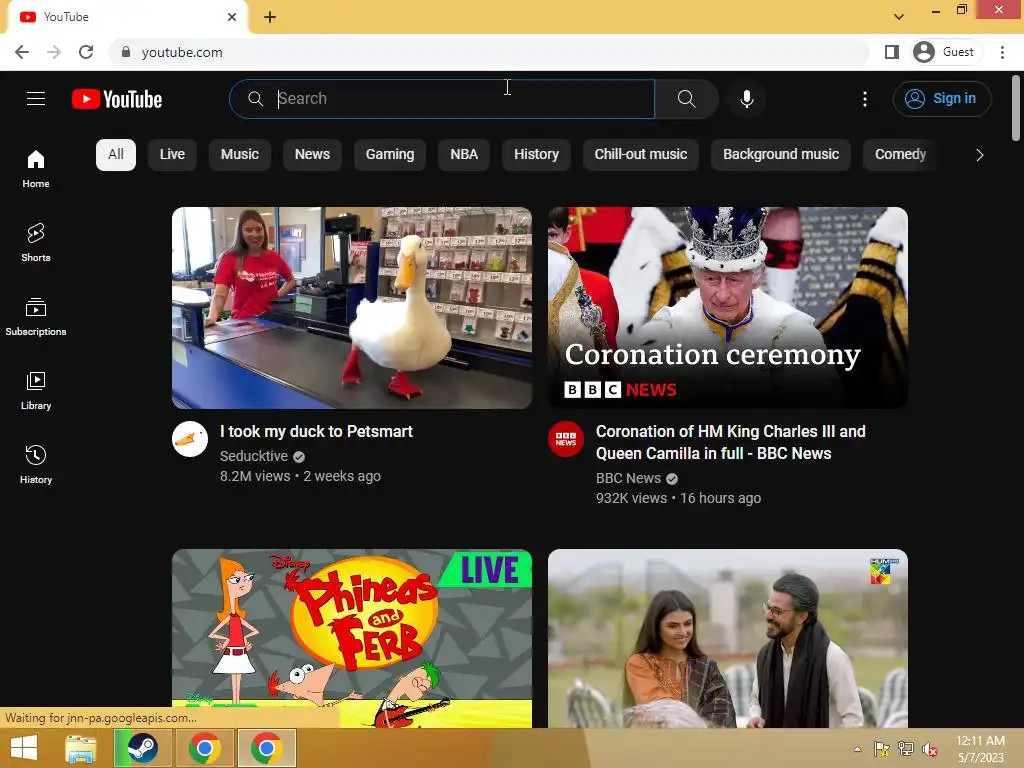Open Chrome three-dot menu
Screen dimensions: 1024x768
coord(1002,52)
